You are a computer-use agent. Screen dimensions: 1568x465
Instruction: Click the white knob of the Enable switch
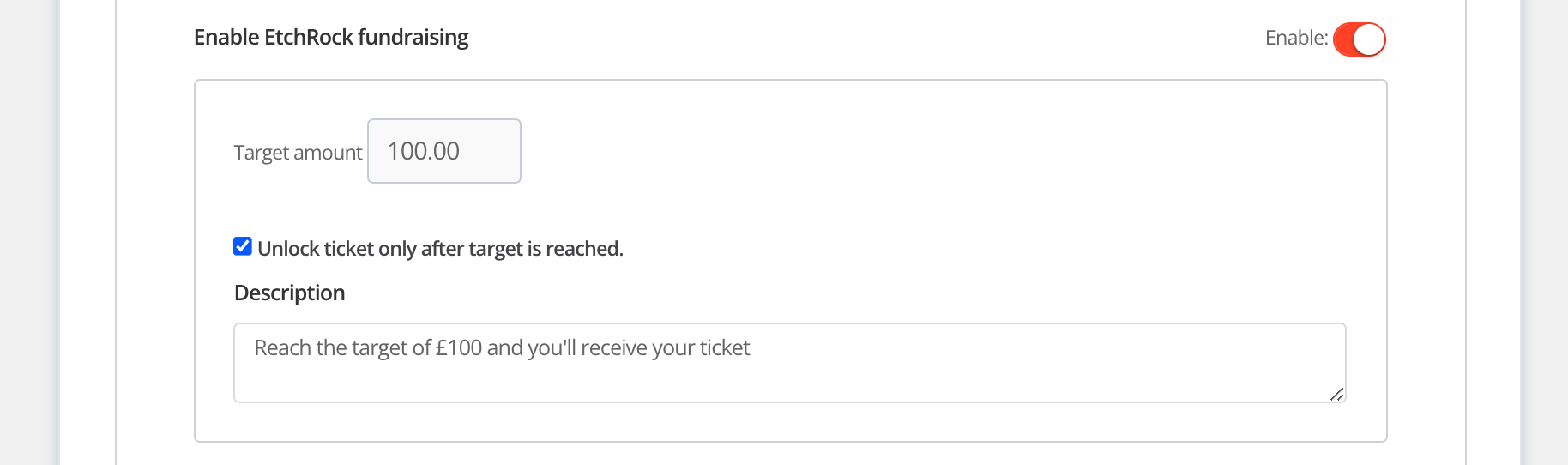(1369, 39)
